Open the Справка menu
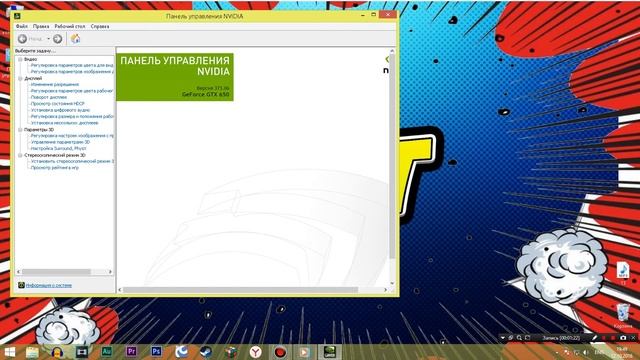The width and height of the screenshot is (640, 360). tap(100, 26)
